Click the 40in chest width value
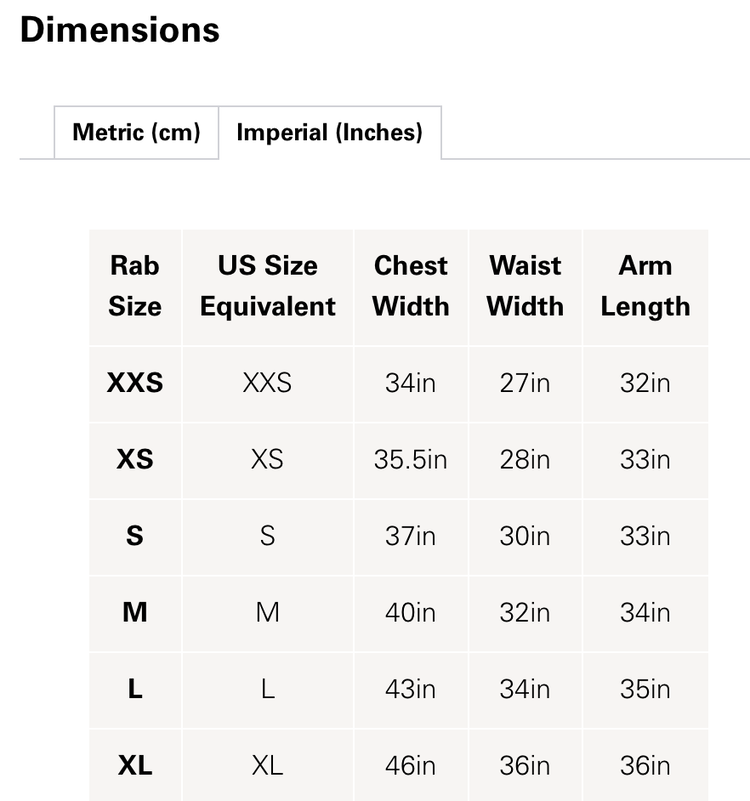This screenshot has height=801, width=750. click(x=410, y=612)
